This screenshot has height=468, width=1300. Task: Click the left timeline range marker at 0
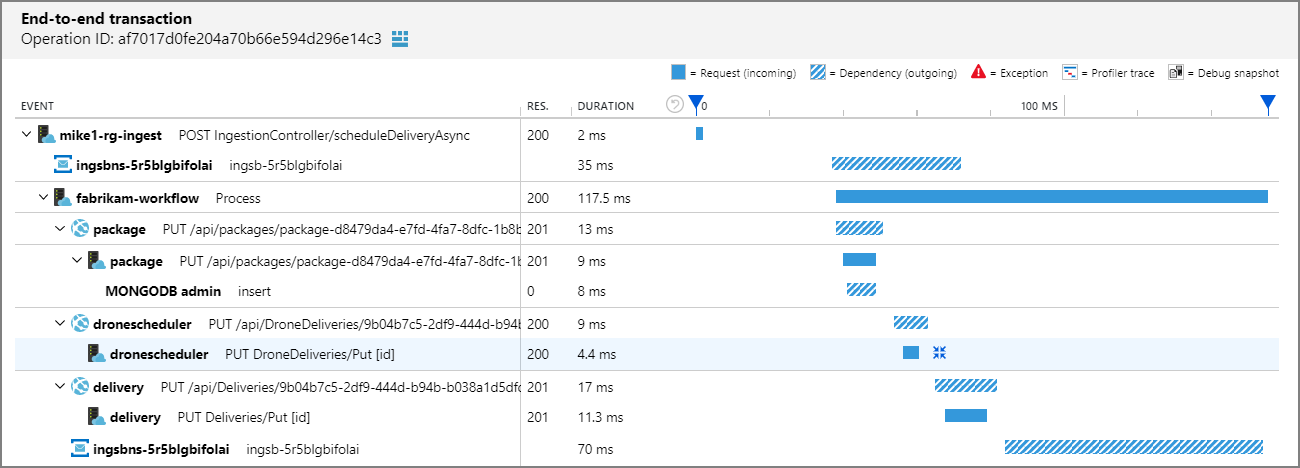(x=696, y=105)
